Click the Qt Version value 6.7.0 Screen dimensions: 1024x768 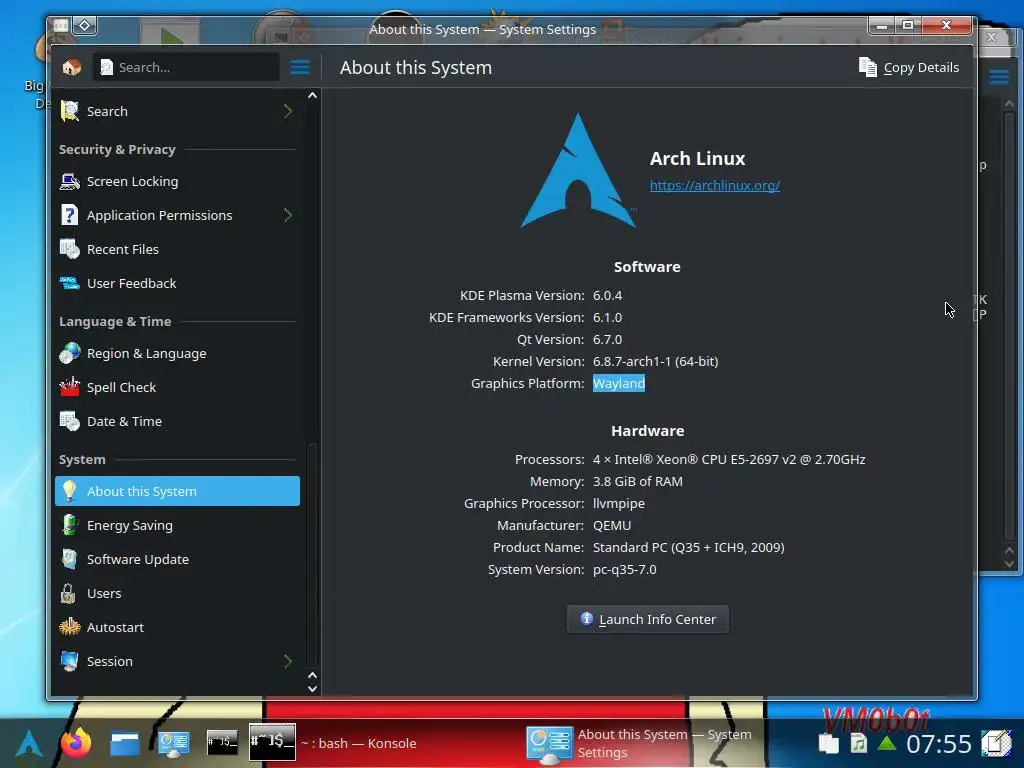pos(607,340)
